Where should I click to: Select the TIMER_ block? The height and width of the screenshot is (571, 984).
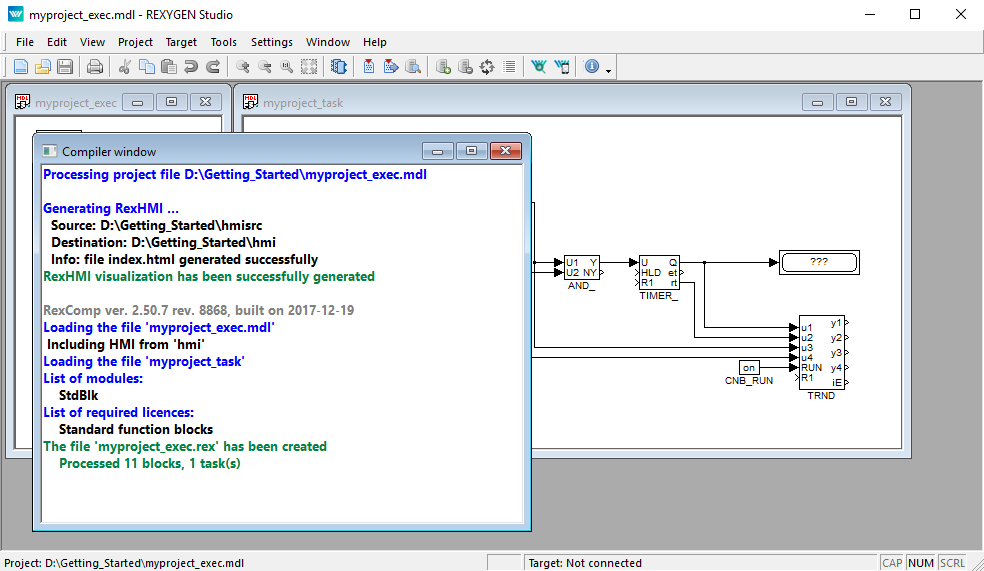coord(659,272)
